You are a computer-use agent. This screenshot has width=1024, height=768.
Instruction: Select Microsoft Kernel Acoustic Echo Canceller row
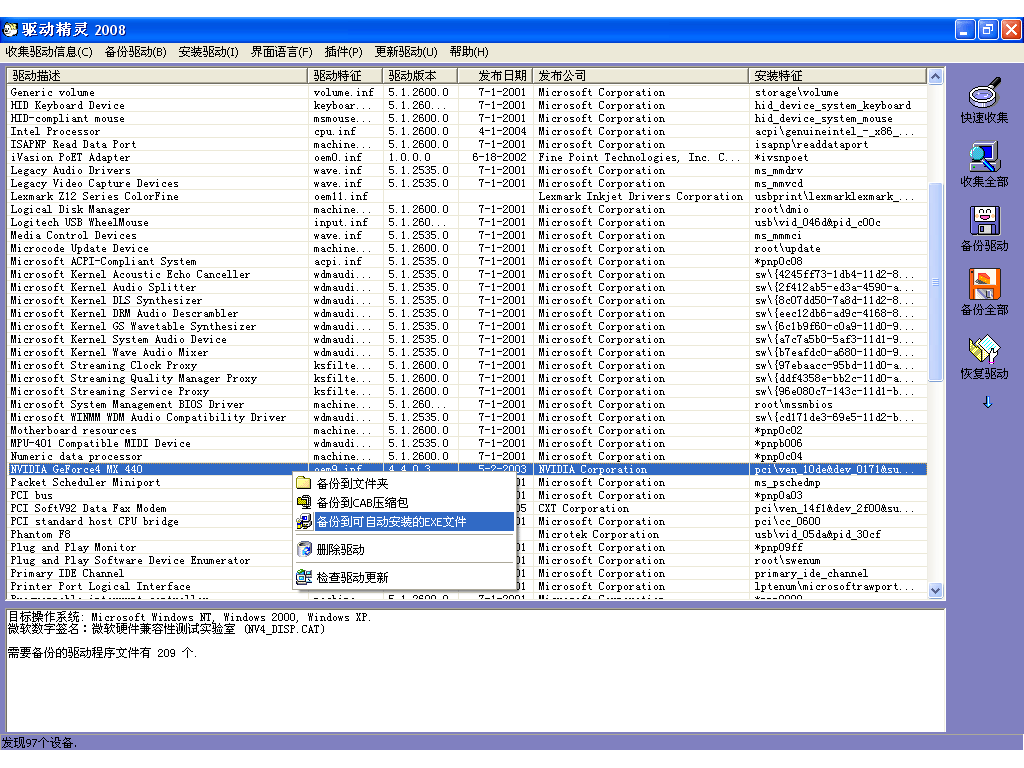(467, 275)
